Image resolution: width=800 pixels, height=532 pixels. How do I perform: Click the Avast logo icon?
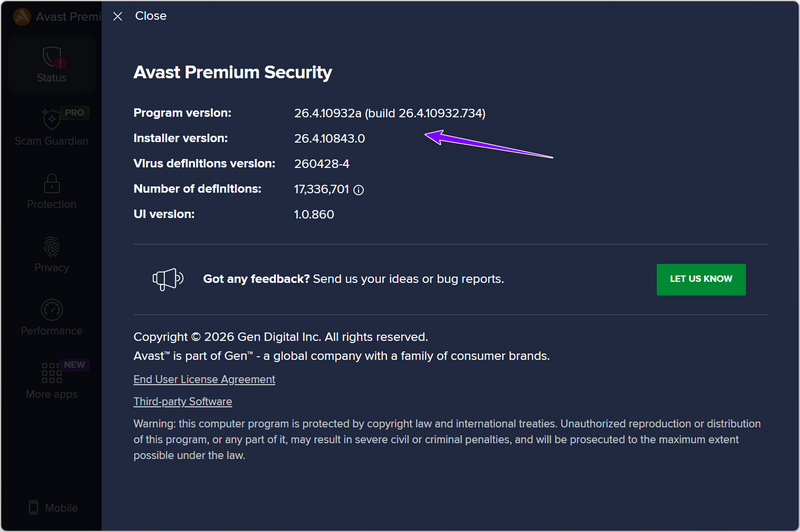tap(21, 16)
